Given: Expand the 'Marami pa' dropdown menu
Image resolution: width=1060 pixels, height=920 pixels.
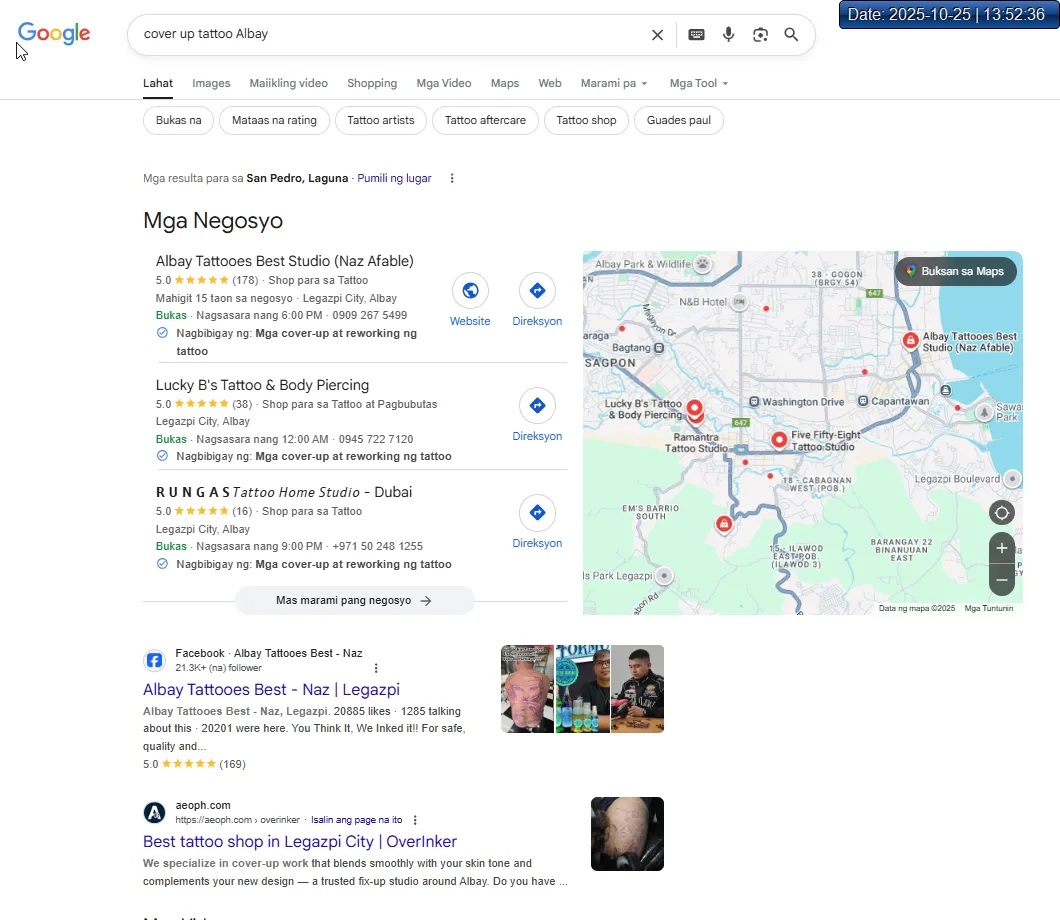Looking at the screenshot, I should click(614, 84).
